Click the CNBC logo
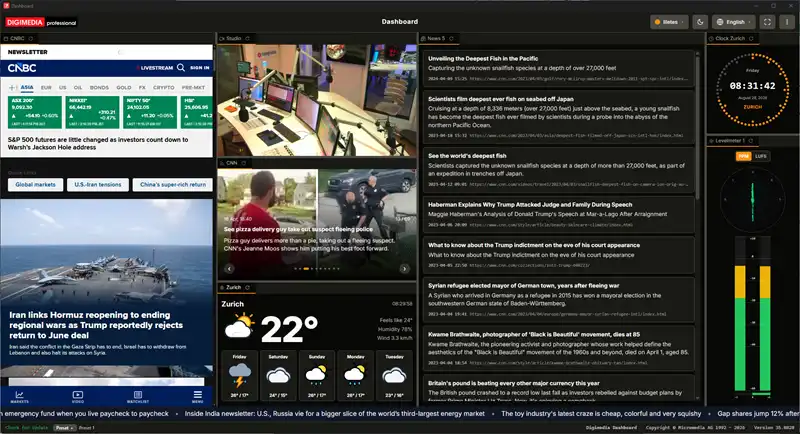 [x=22, y=68]
